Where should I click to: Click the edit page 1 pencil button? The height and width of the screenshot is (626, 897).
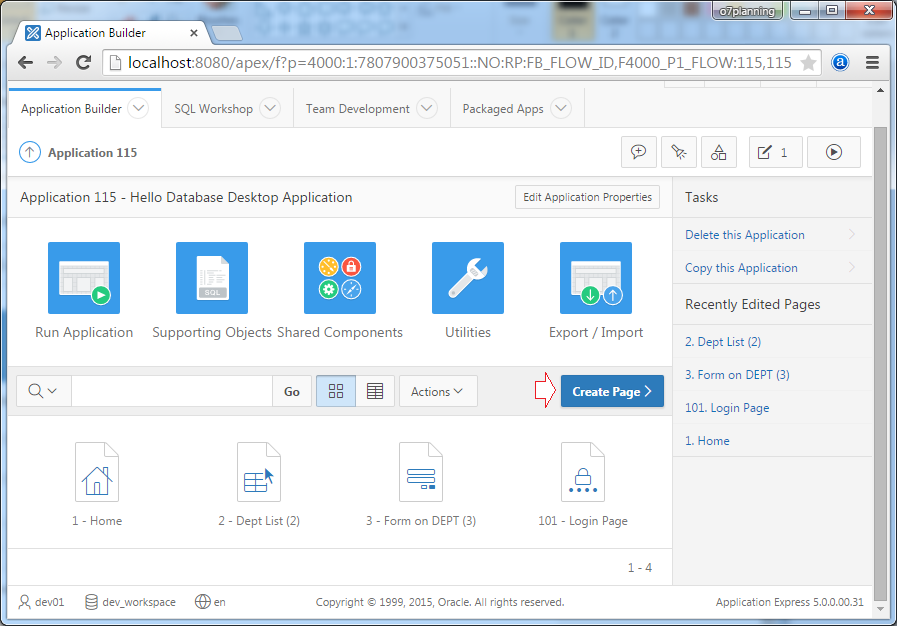(776, 152)
